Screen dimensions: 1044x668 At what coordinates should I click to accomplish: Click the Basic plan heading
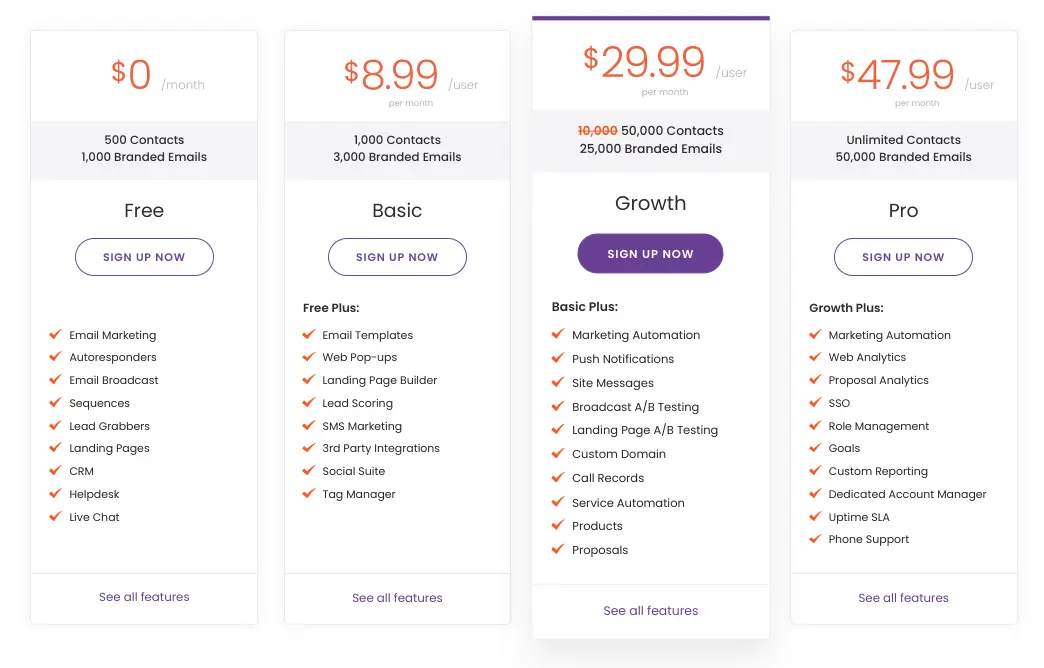(397, 210)
